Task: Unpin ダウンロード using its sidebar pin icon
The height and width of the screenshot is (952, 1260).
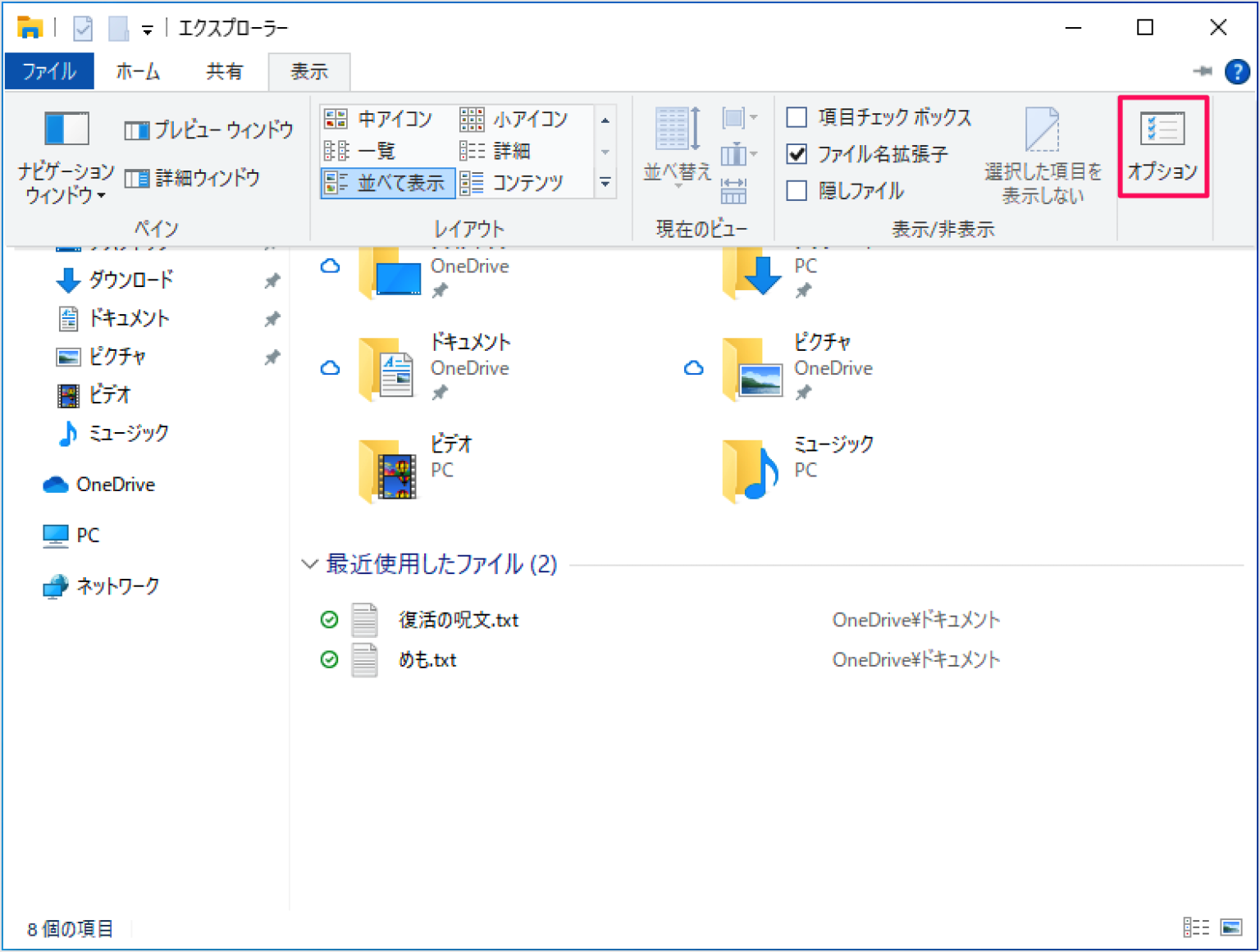Action: 272,280
